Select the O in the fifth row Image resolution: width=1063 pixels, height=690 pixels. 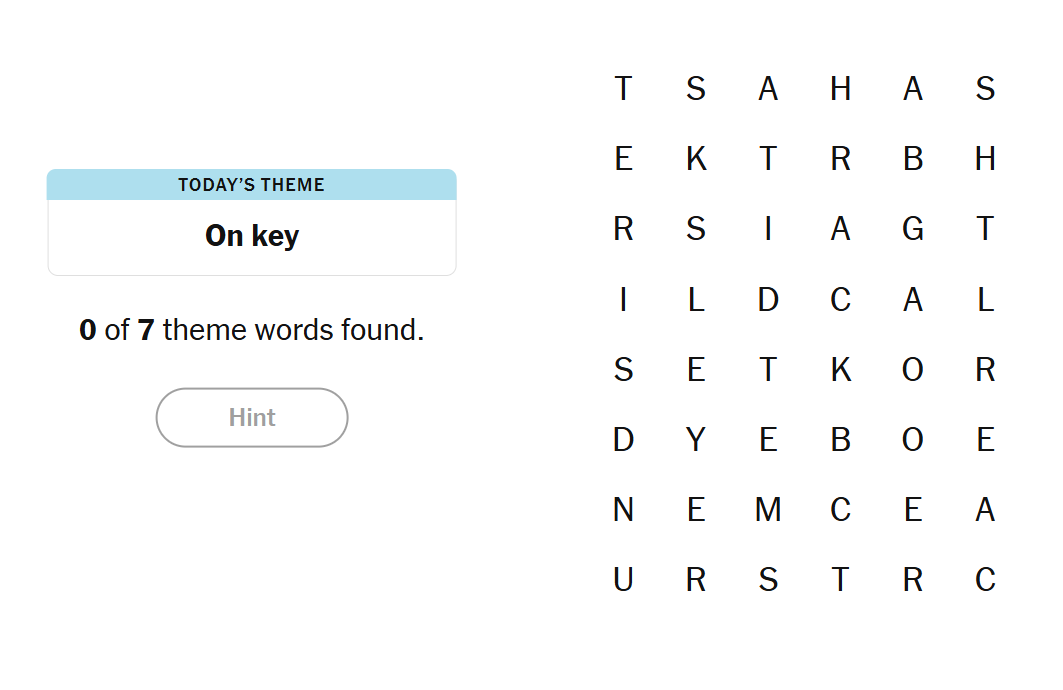pos(913,369)
